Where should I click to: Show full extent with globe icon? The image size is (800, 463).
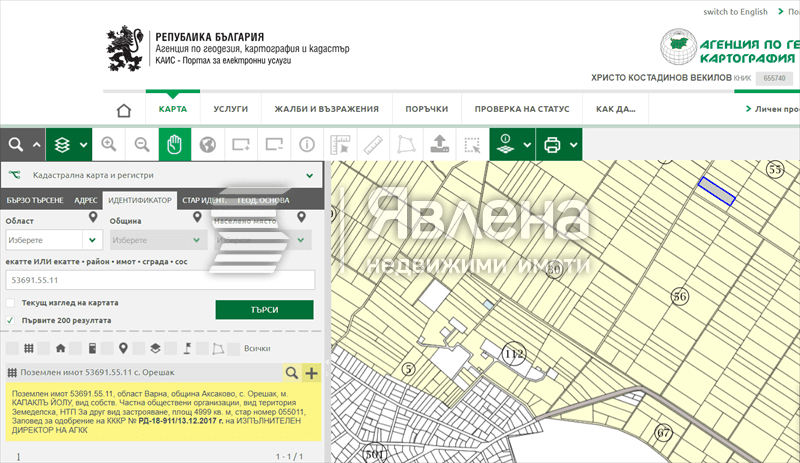click(208, 144)
